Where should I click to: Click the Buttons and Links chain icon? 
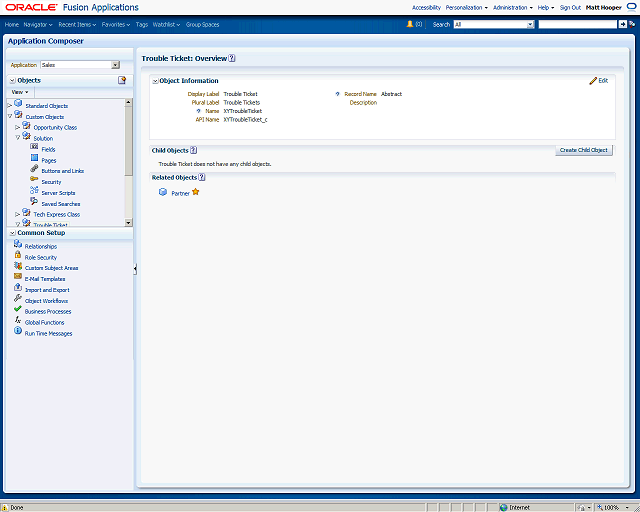coord(34,169)
